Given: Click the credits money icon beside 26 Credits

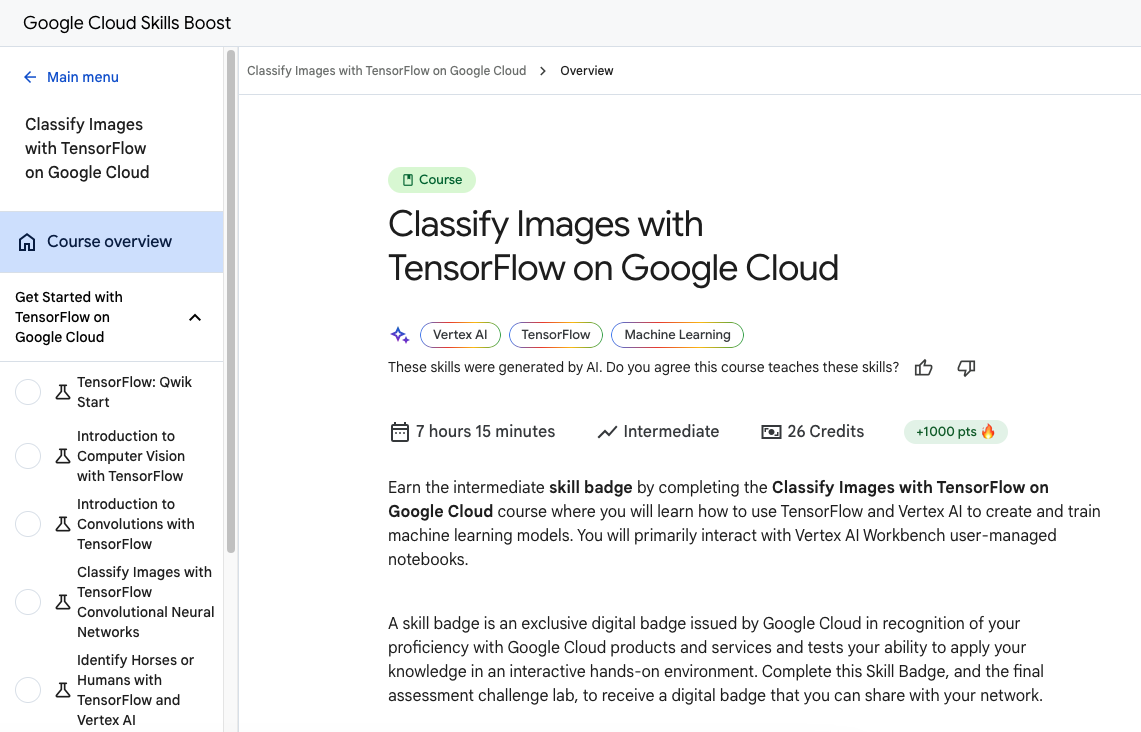Looking at the screenshot, I should pos(771,432).
